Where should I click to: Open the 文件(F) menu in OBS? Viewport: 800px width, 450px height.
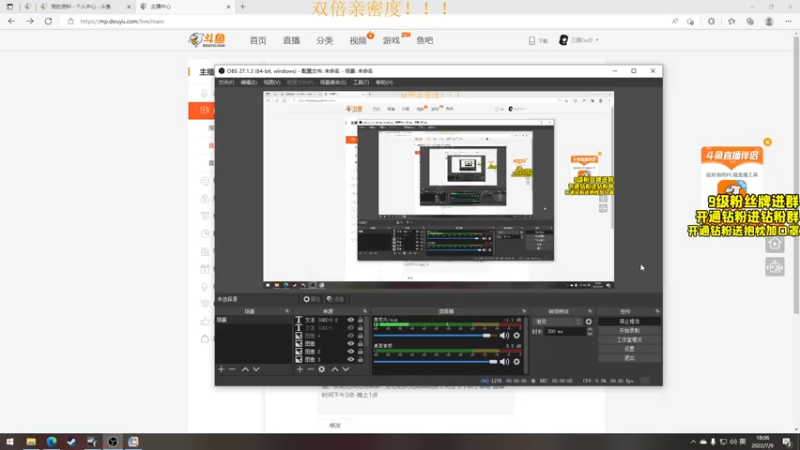tap(226, 82)
